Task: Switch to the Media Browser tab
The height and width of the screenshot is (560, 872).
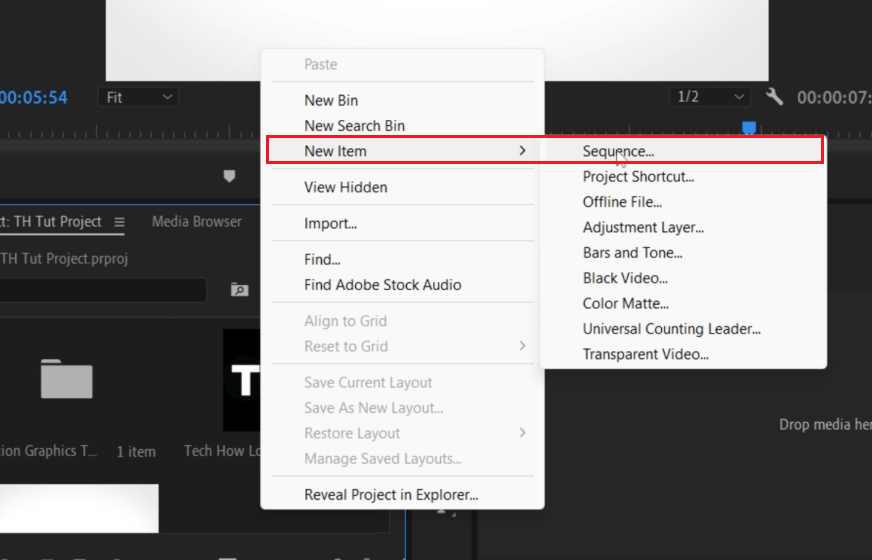Action: (196, 222)
